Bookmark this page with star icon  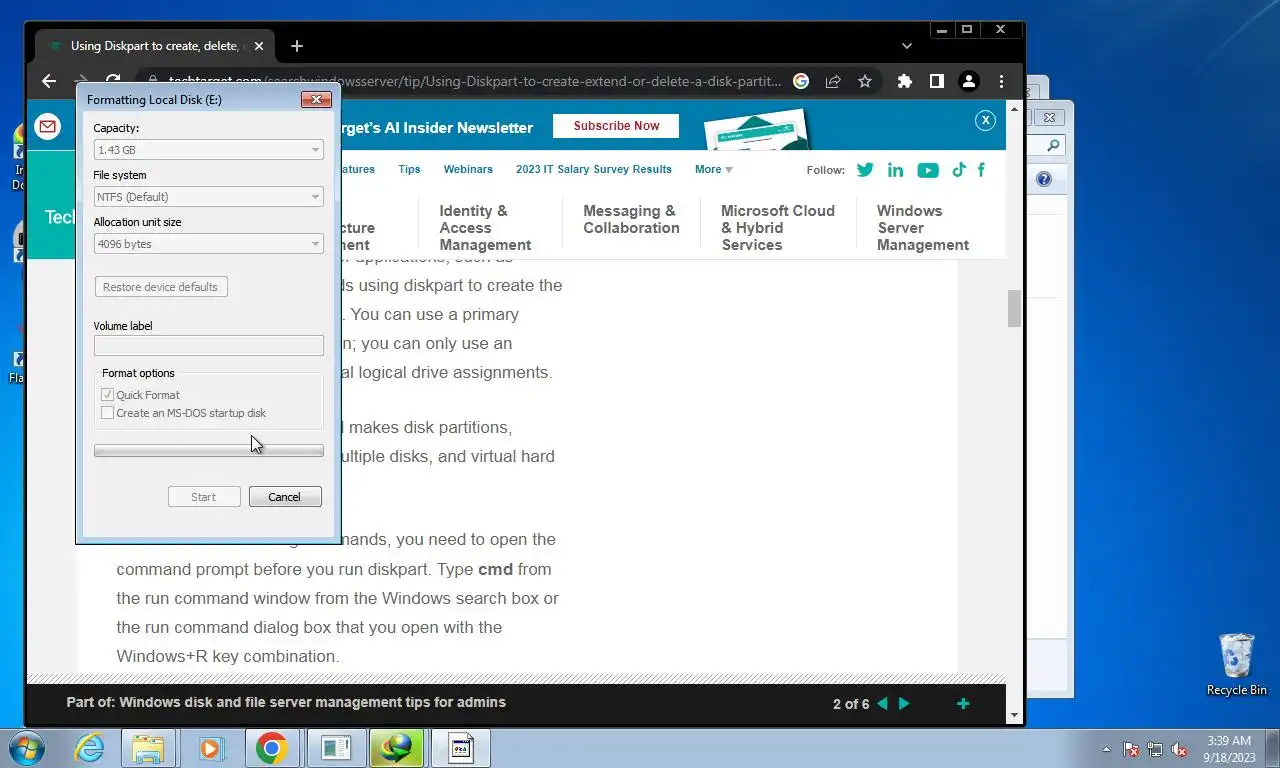click(x=865, y=82)
